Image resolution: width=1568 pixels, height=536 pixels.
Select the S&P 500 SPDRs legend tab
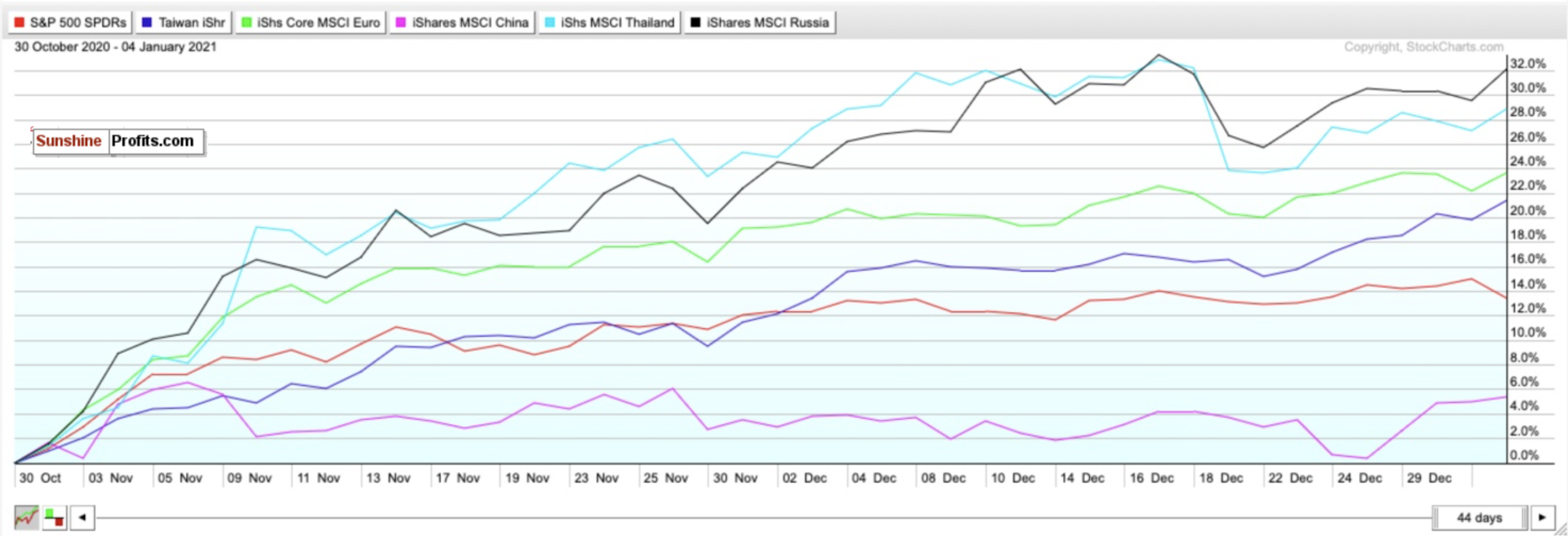pyautogui.click(x=70, y=23)
